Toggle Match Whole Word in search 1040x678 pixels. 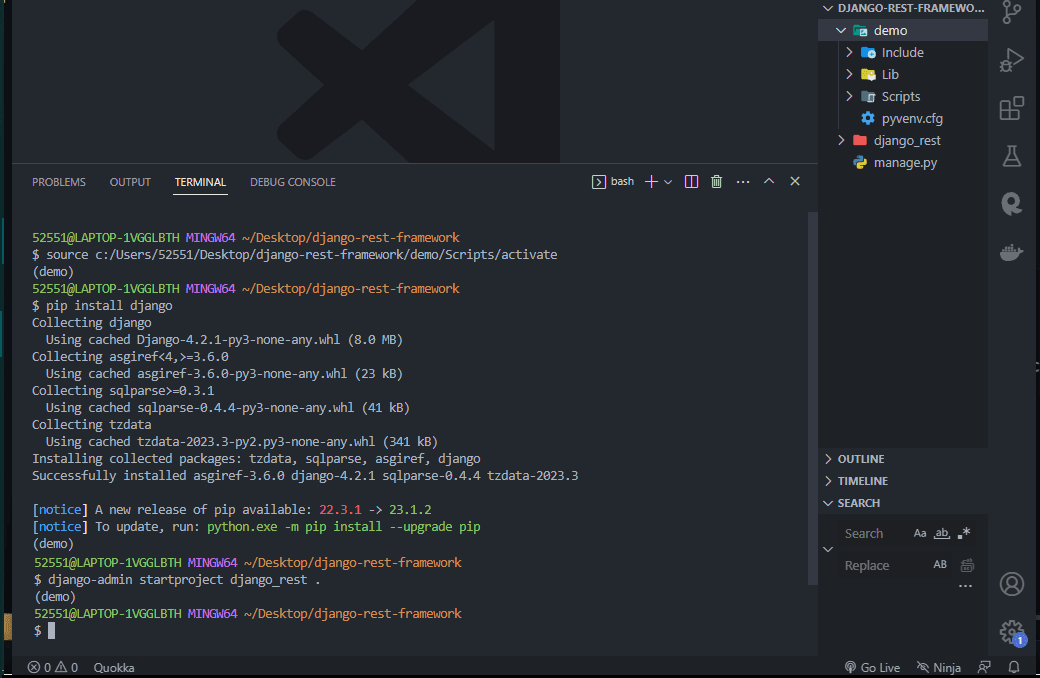pos(942,533)
